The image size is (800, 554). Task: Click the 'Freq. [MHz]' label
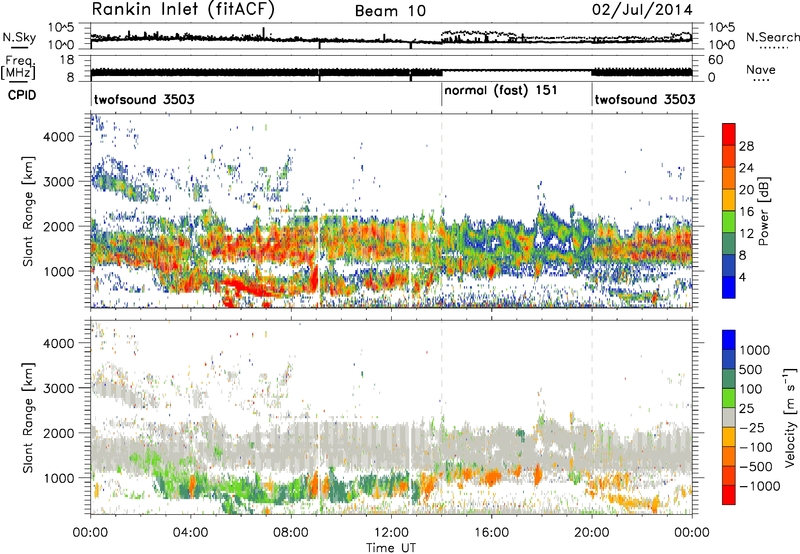(x=18, y=68)
